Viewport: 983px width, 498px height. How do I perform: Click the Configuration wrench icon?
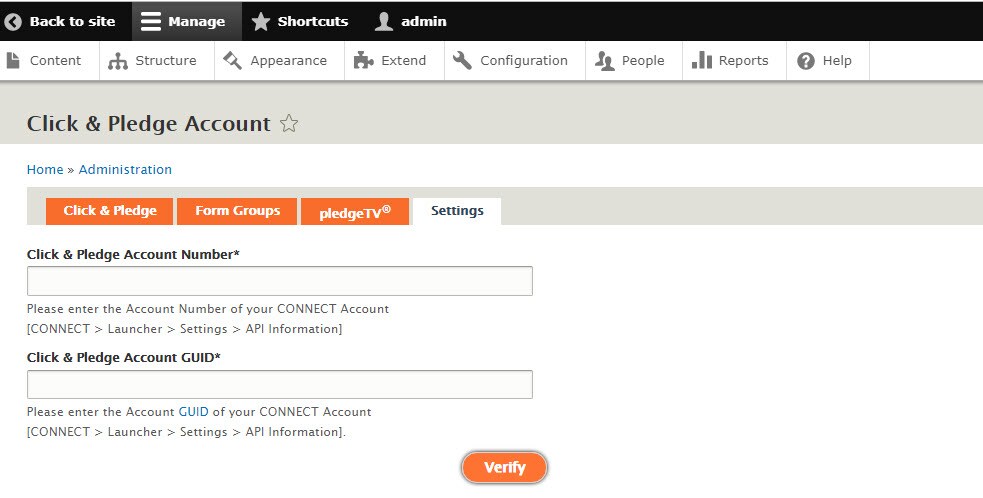coord(462,60)
